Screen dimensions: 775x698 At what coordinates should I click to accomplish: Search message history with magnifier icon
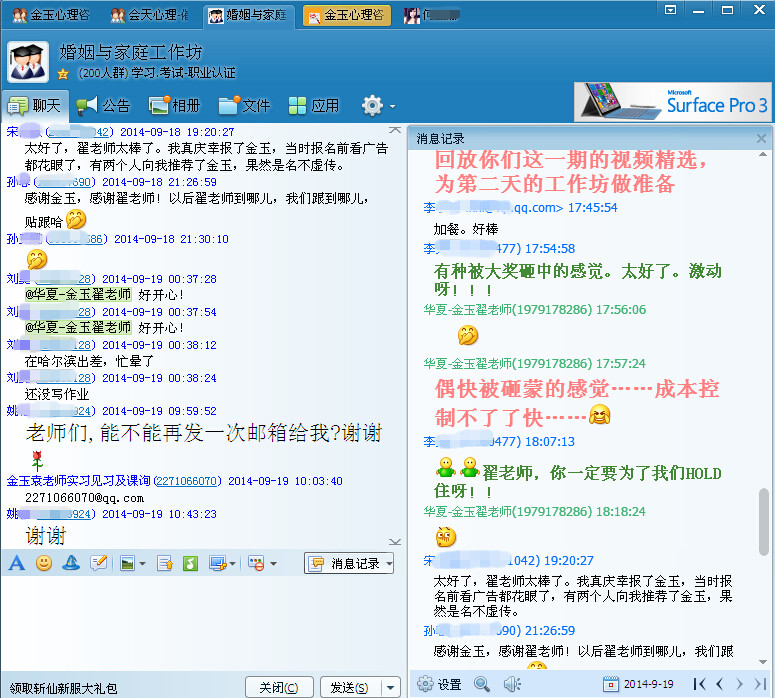[482, 684]
